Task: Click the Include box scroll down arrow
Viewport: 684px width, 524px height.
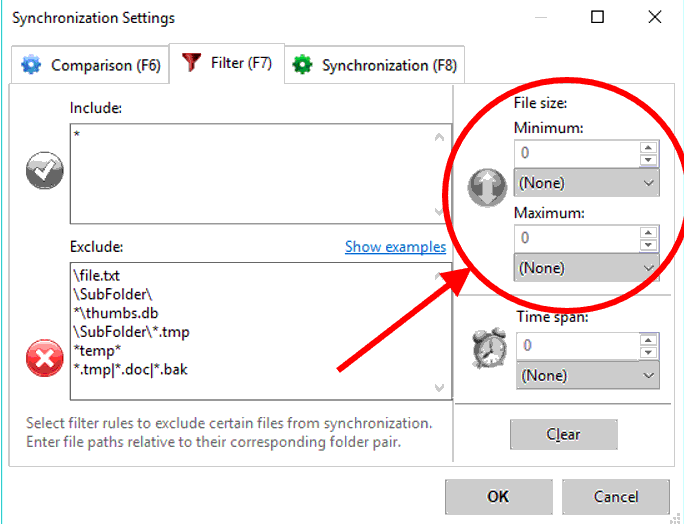Action: tap(439, 212)
